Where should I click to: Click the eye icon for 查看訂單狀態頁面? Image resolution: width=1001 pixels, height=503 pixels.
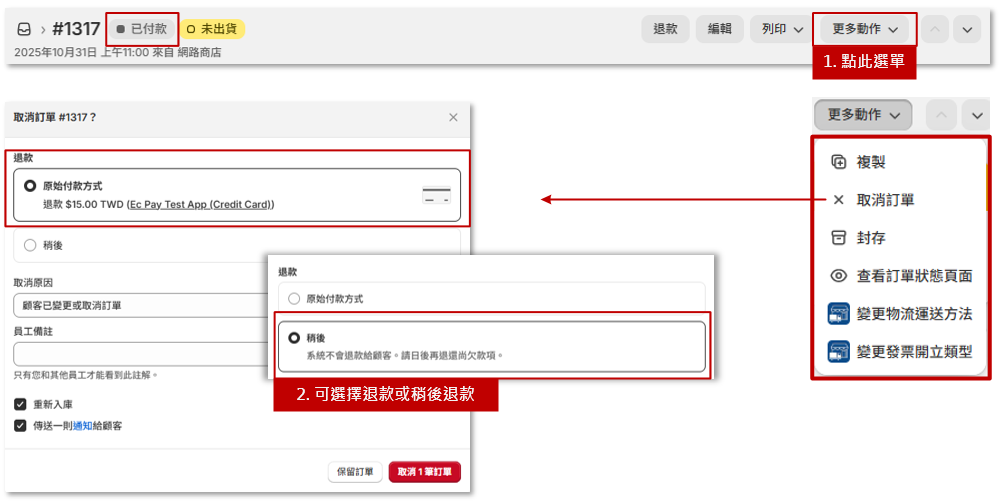[x=838, y=276]
